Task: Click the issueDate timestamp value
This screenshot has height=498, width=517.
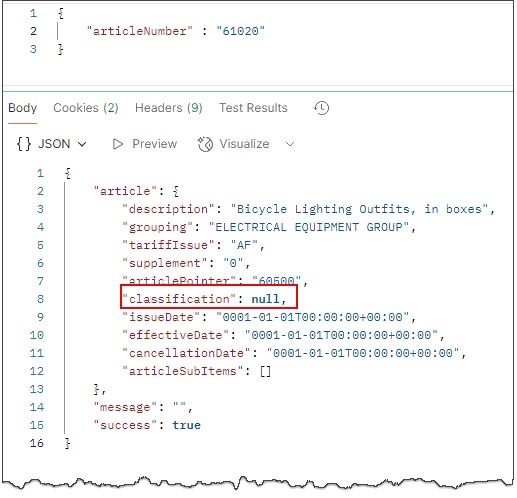Action: [312, 317]
